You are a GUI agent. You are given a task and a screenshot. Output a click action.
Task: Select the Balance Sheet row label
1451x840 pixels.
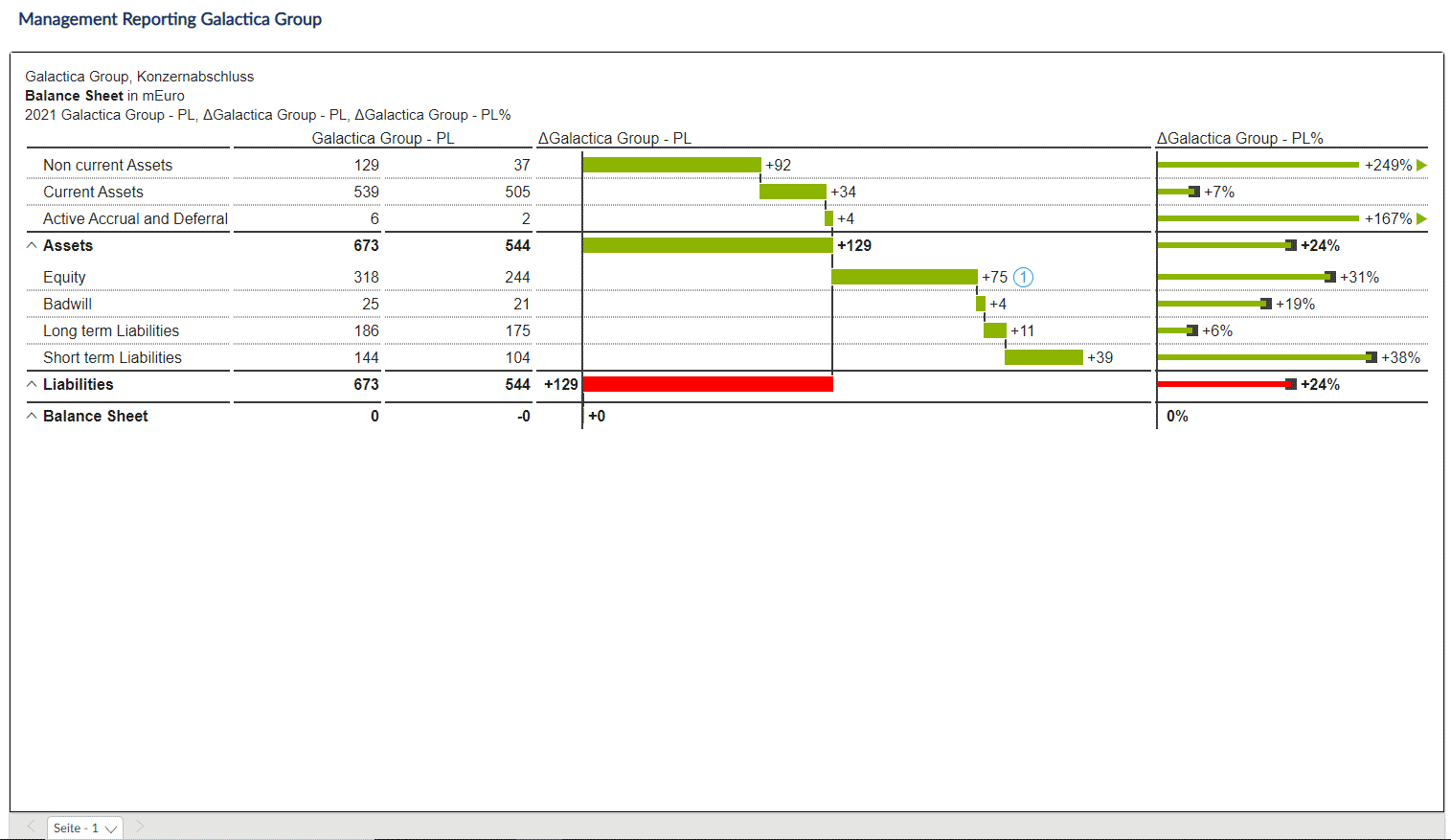pyautogui.click(x=95, y=416)
